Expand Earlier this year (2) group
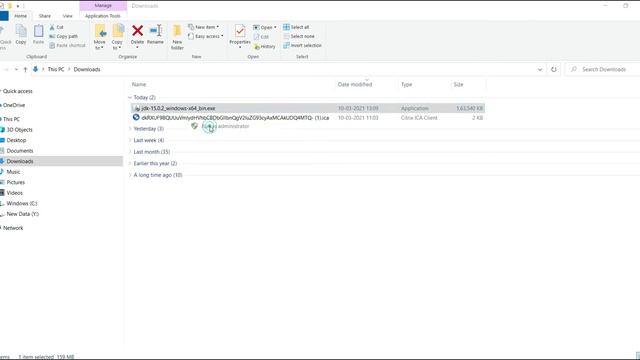 130,163
